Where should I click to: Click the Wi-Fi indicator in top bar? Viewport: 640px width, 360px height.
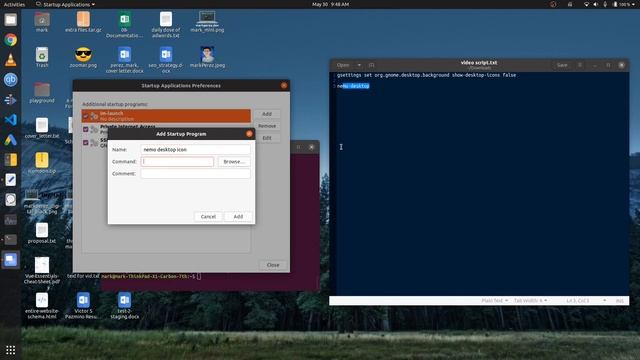[x=586, y=4]
